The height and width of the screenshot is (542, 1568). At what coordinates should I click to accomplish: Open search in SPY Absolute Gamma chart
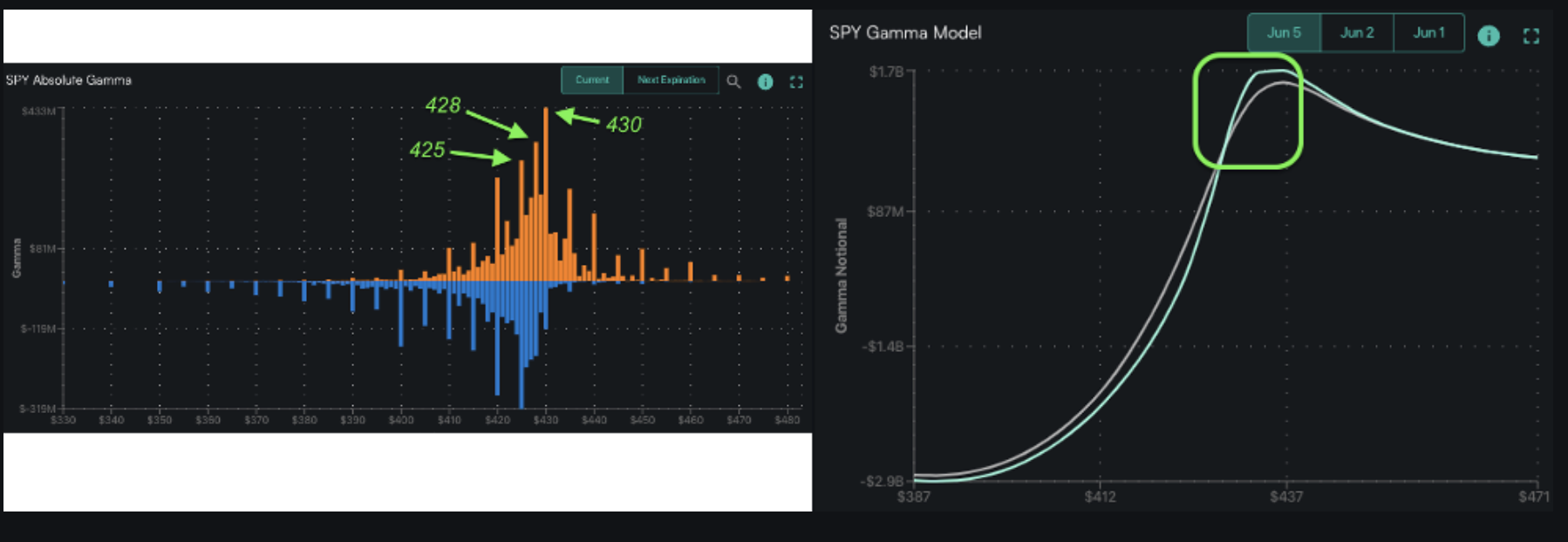tap(733, 81)
